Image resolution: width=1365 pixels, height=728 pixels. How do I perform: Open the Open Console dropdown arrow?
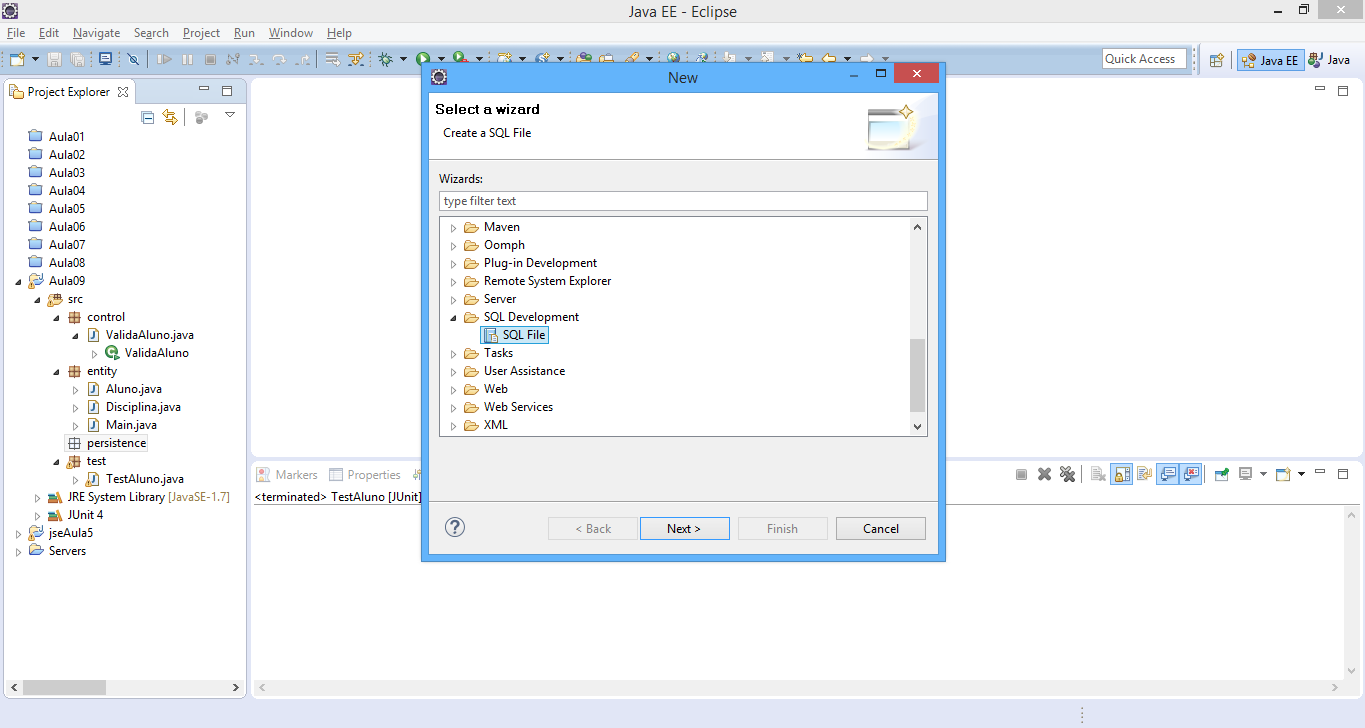[x=1301, y=474]
